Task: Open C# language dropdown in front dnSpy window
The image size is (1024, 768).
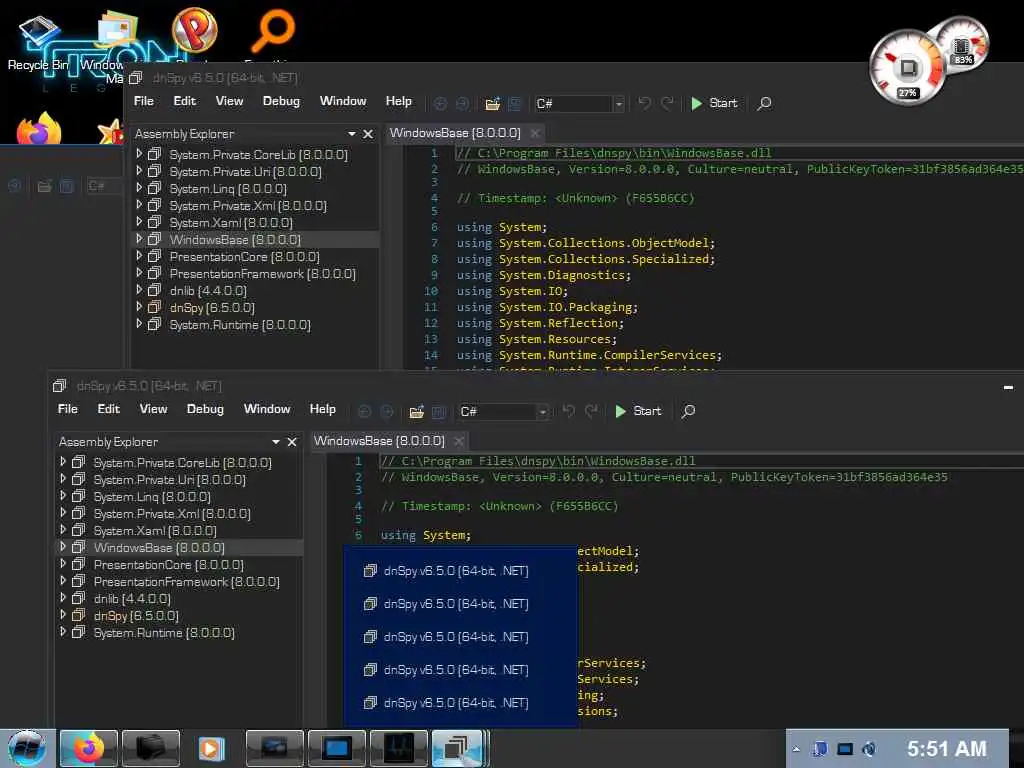Action: coord(543,412)
